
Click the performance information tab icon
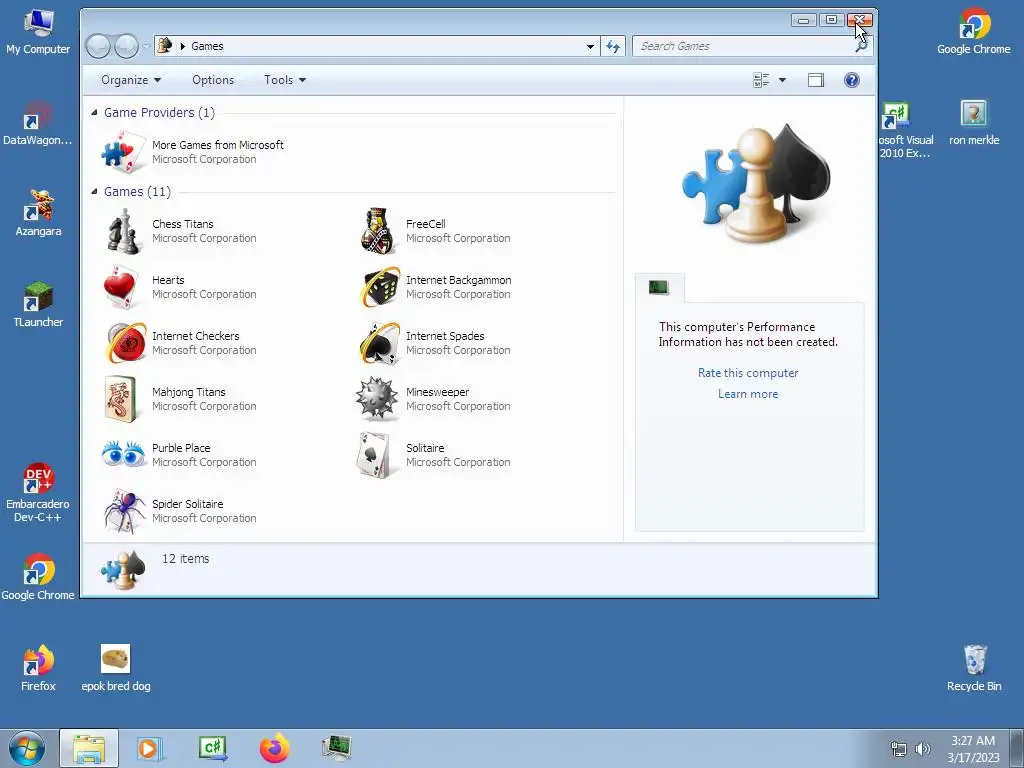pos(659,287)
